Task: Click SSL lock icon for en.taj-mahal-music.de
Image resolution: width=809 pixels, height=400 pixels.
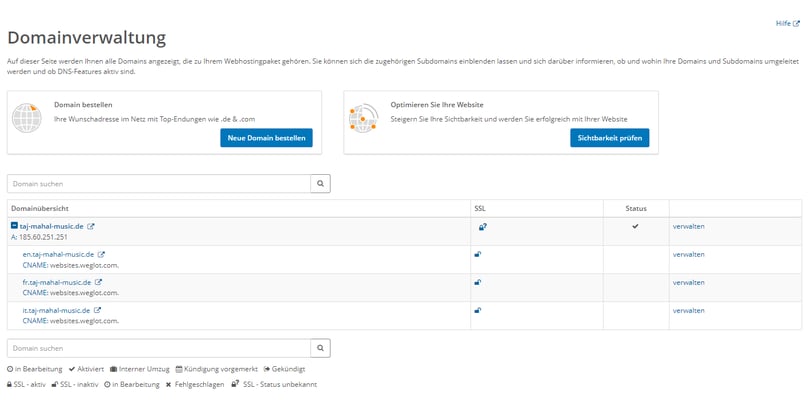Action: click(x=478, y=254)
